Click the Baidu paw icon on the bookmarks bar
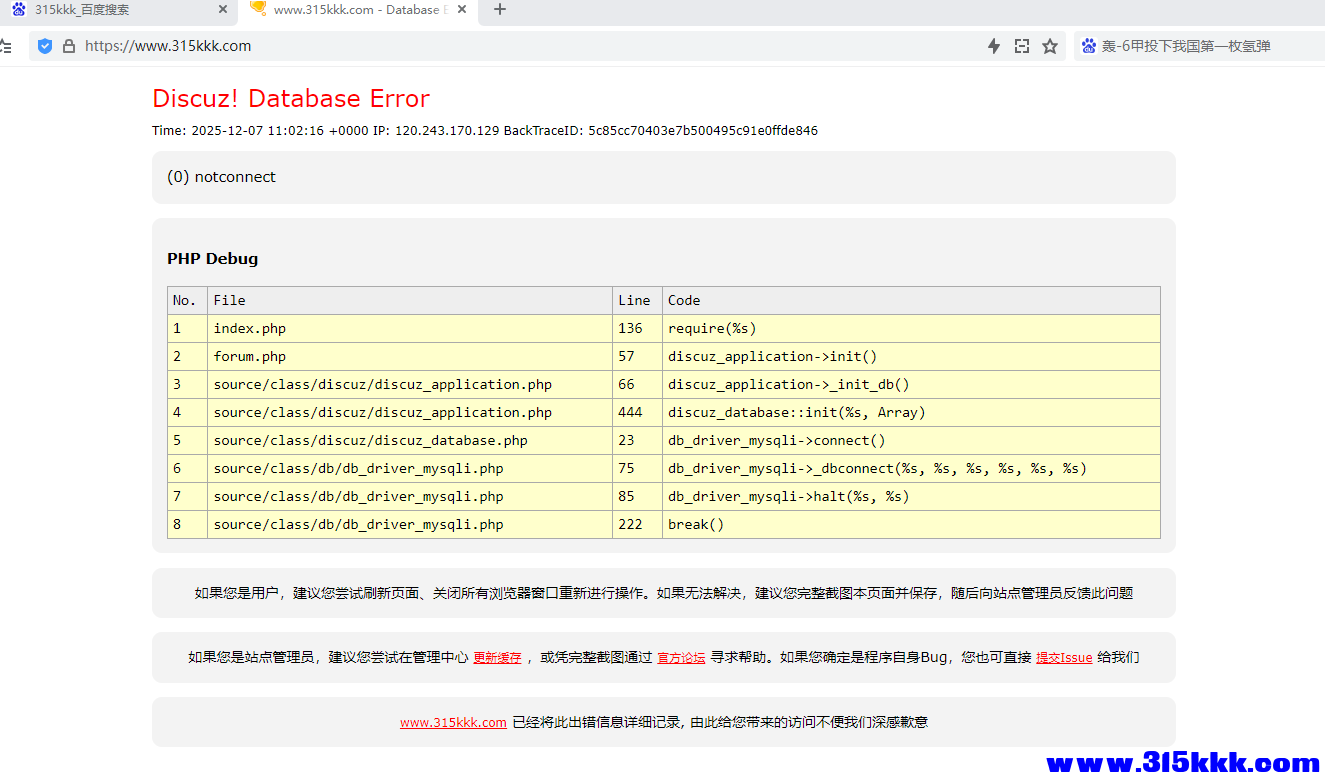Viewport: 1325px width, 778px height. [x=1087, y=46]
